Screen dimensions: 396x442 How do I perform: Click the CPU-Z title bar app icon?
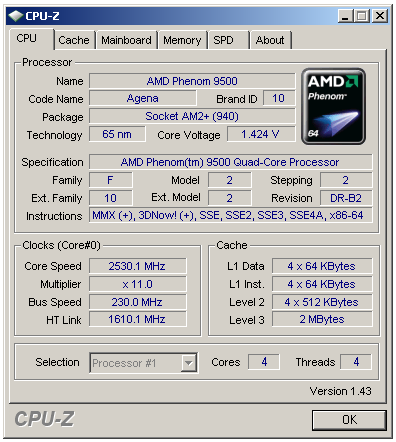click(x=15, y=16)
